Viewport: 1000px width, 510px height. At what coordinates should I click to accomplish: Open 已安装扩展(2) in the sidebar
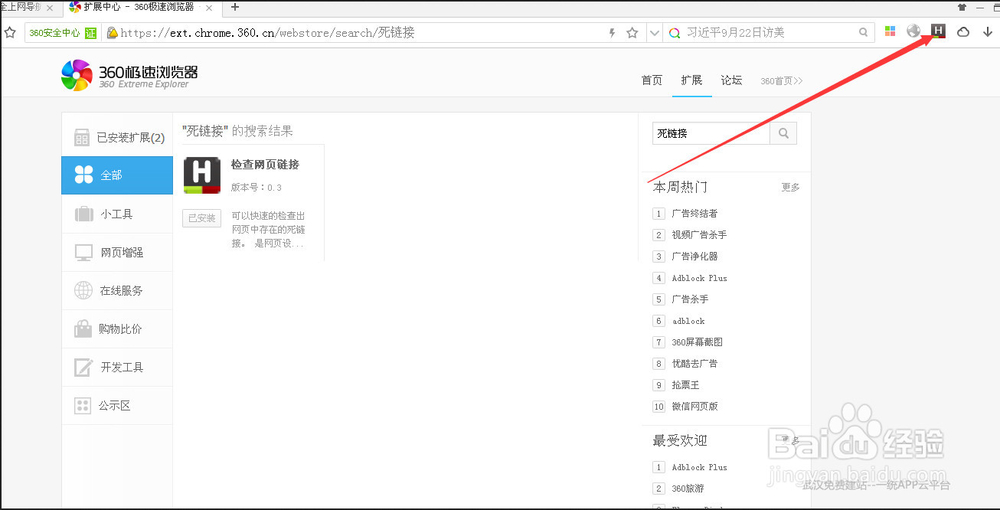(117, 137)
